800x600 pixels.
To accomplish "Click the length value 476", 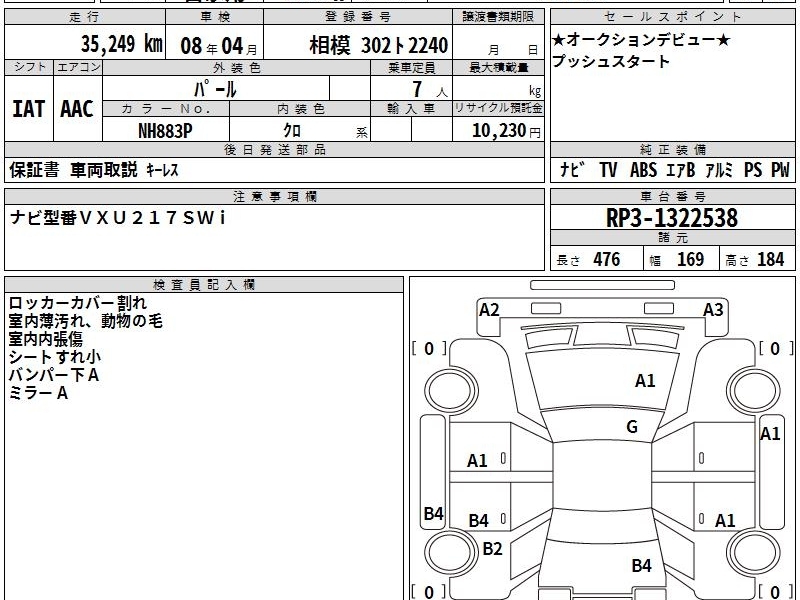I will 607,259.
